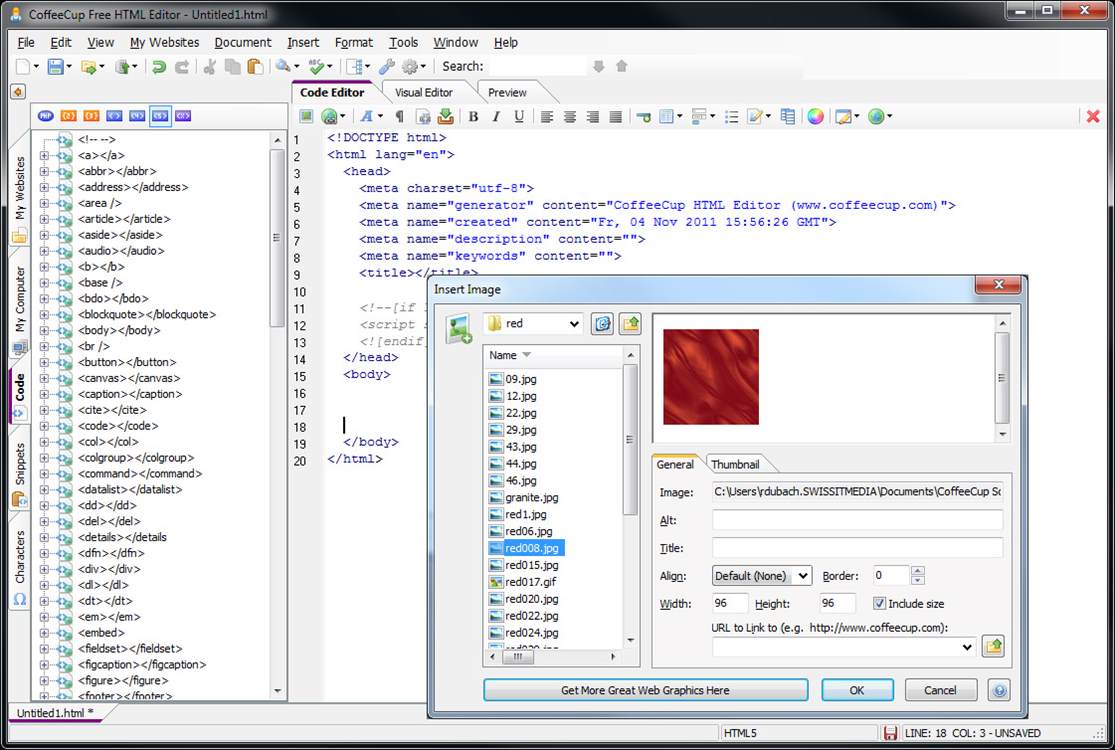Click Cancel in Insert Image dialog
This screenshot has width=1115, height=750.
point(940,690)
